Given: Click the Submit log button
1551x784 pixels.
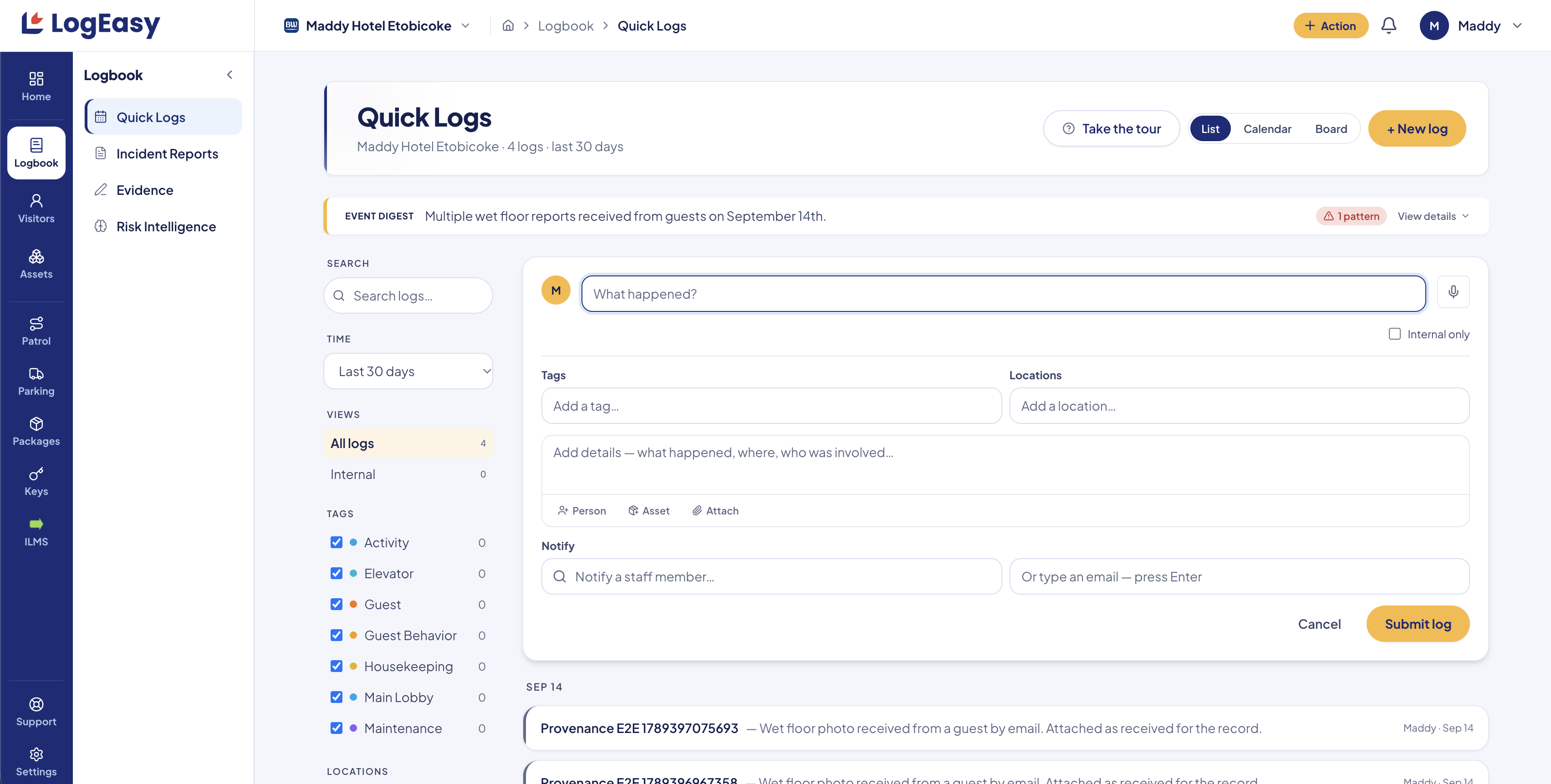Looking at the screenshot, I should [1417, 624].
